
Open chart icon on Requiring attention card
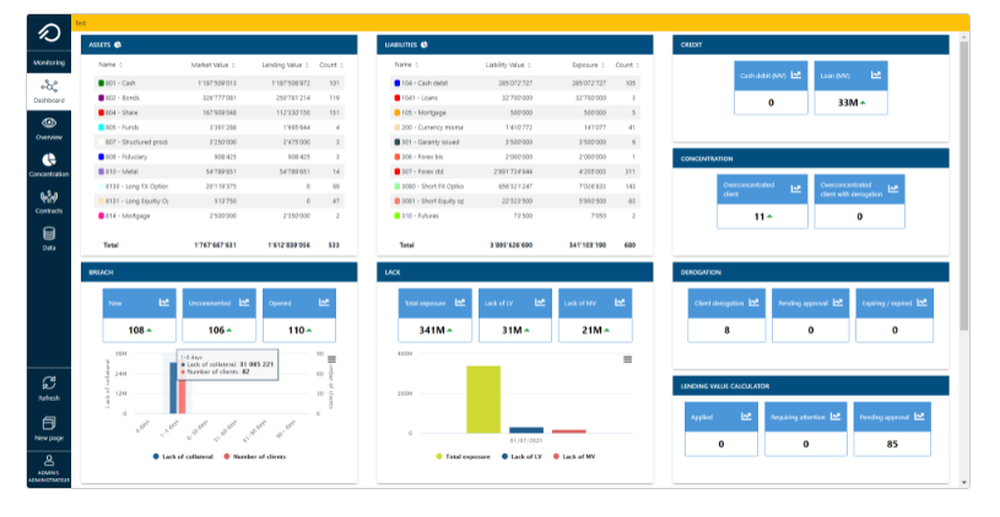pyautogui.click(x=835, y=416)
